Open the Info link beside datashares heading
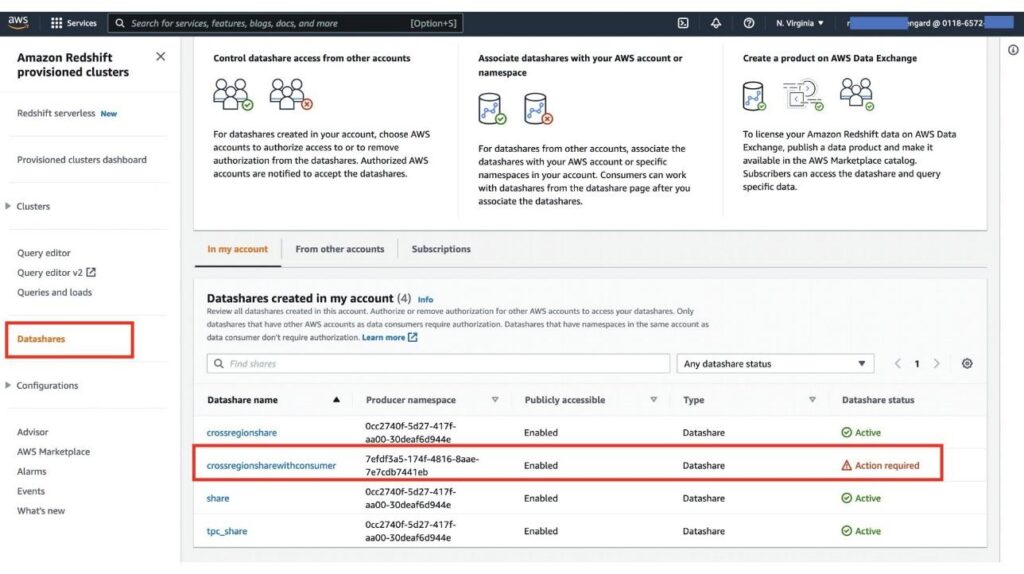The height and width of the screenshot is (574, 1024). 425,299
